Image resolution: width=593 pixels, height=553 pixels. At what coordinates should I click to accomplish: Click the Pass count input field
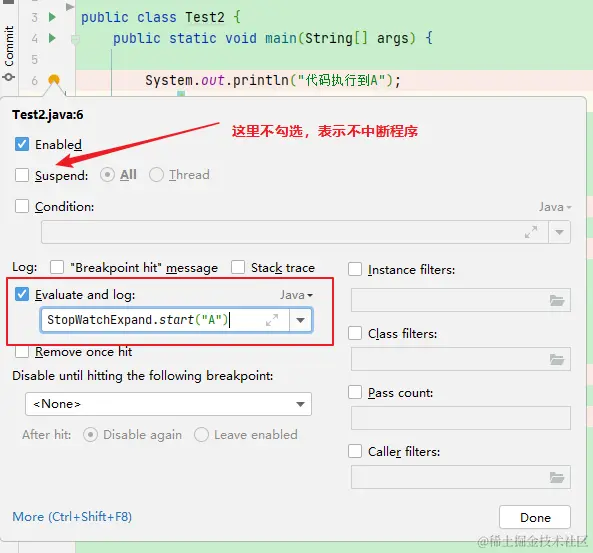pyautogui.click(x=461, y=418)
